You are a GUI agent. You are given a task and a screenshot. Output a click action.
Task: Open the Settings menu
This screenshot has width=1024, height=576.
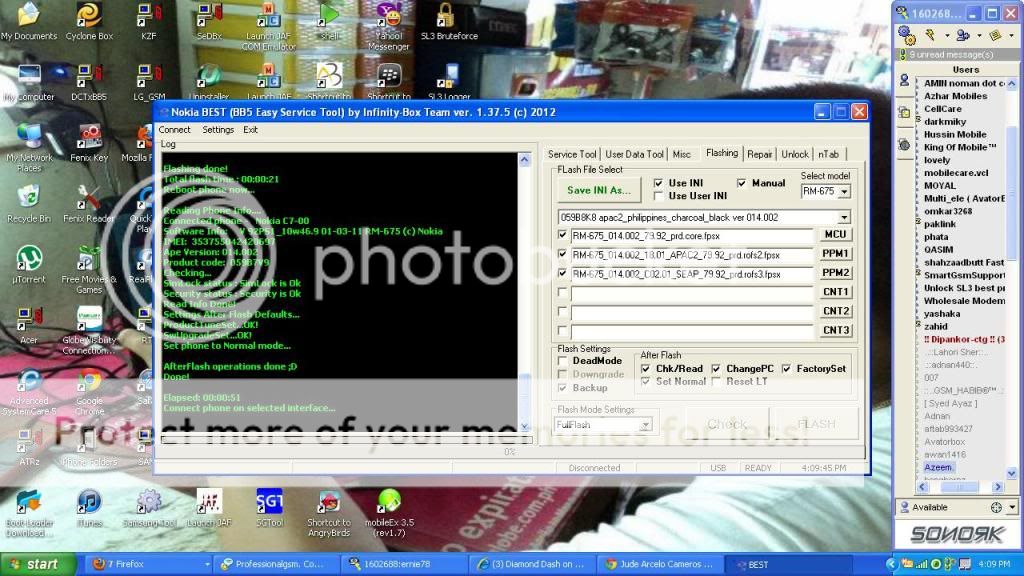click(217, 130)
